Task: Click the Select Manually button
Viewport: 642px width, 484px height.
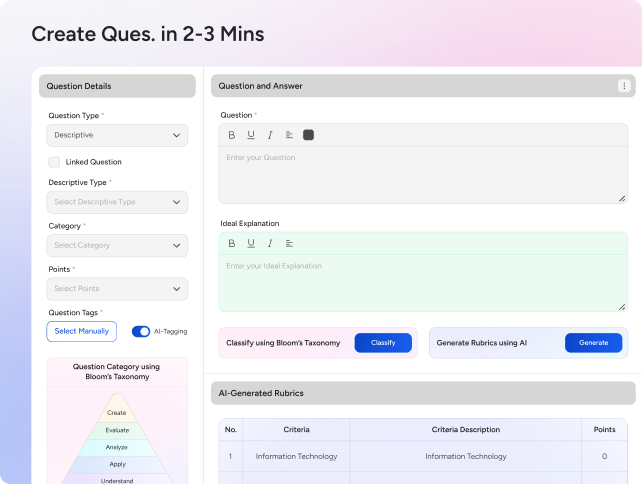Action: coord(81,331)
